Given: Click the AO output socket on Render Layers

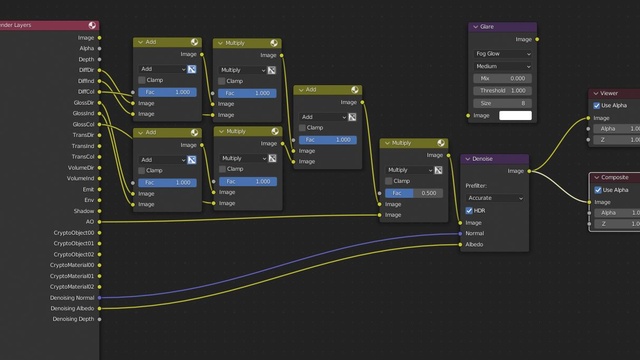Looking at the screenshot, I should tap(100, 222).
